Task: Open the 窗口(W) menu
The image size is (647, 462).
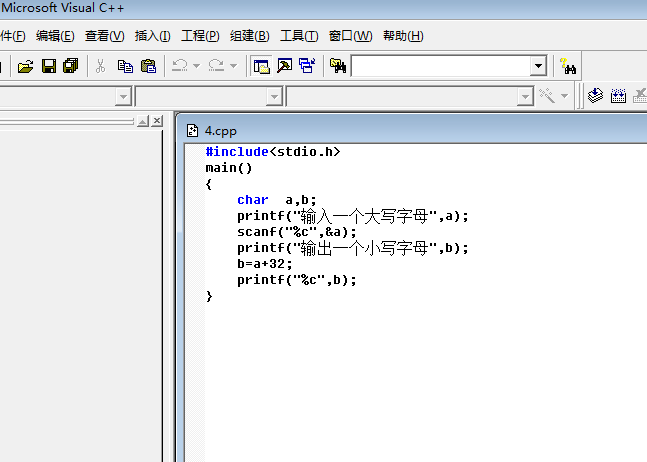Action: [x=350, y=36]
